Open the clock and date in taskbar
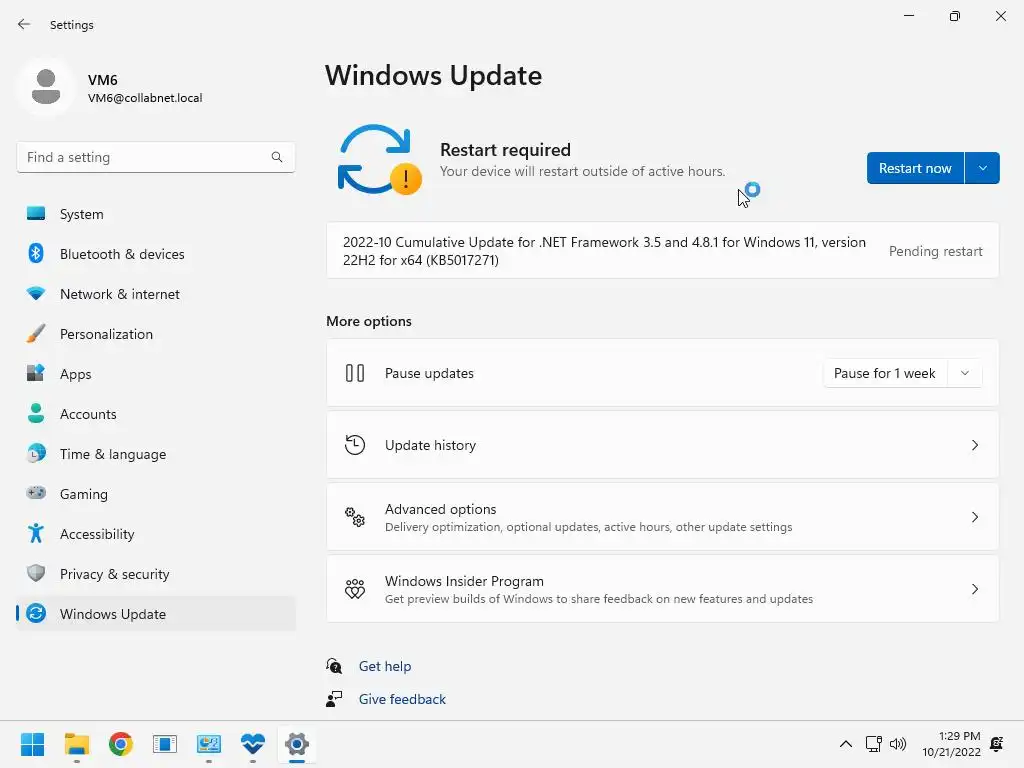 (x=951, y=744)
